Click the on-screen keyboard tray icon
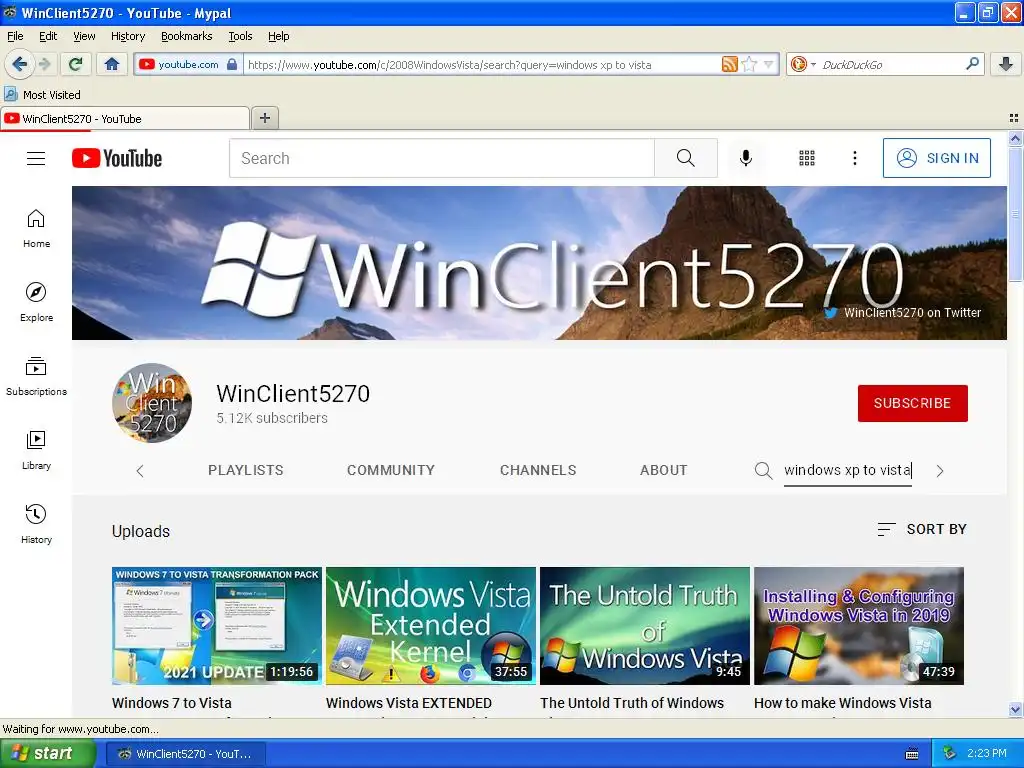 912,754
